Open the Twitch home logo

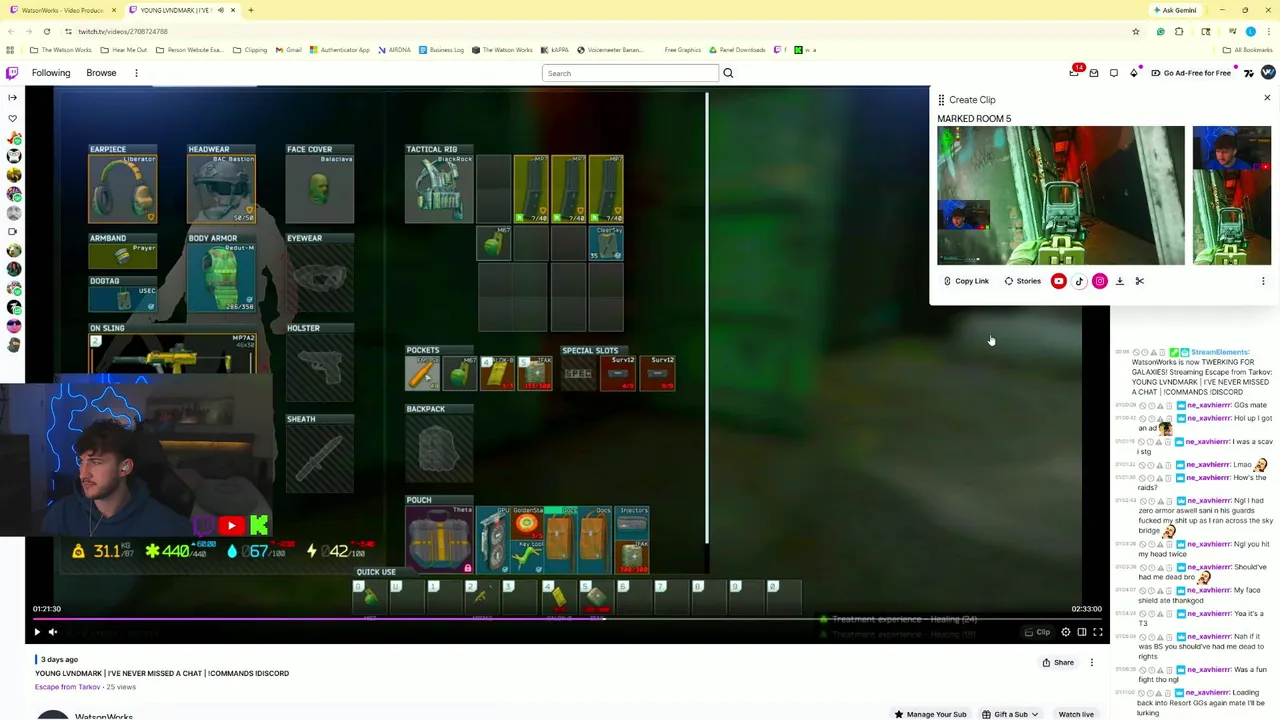point(12,73)
